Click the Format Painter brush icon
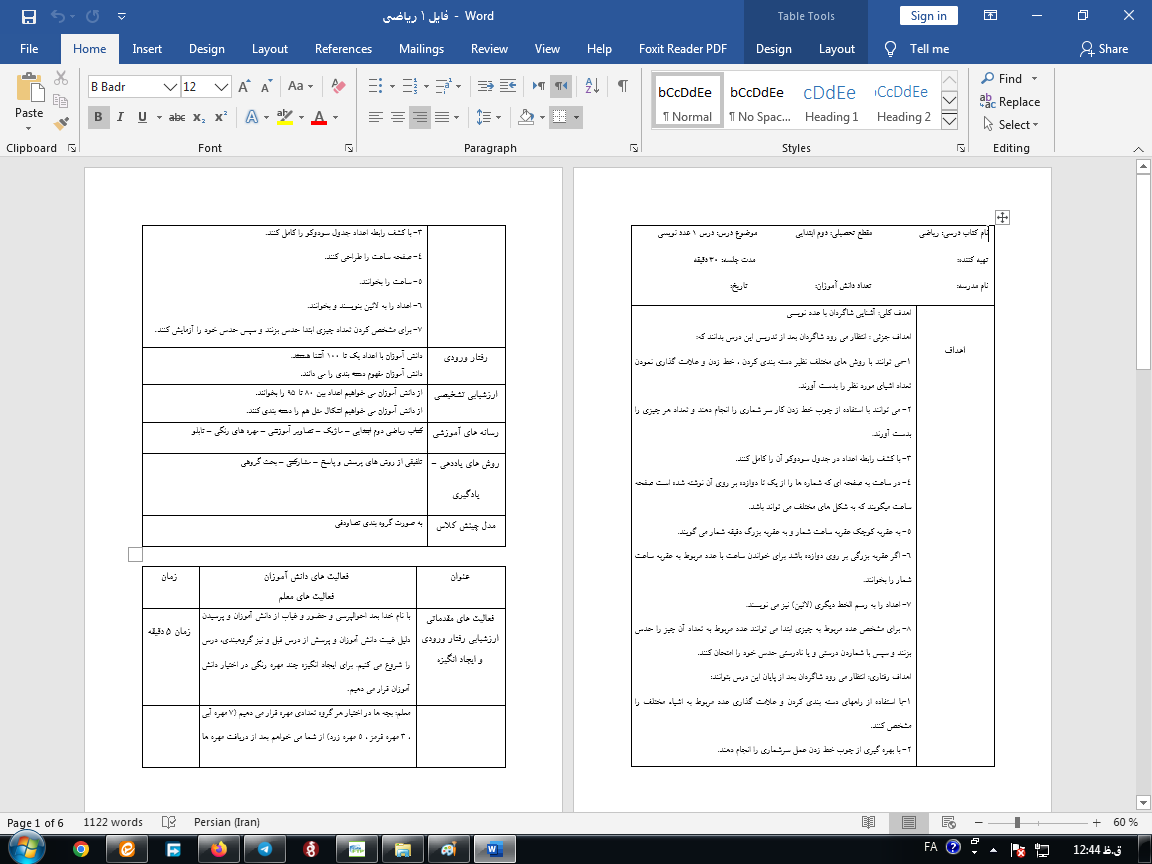 pos(61,124)
